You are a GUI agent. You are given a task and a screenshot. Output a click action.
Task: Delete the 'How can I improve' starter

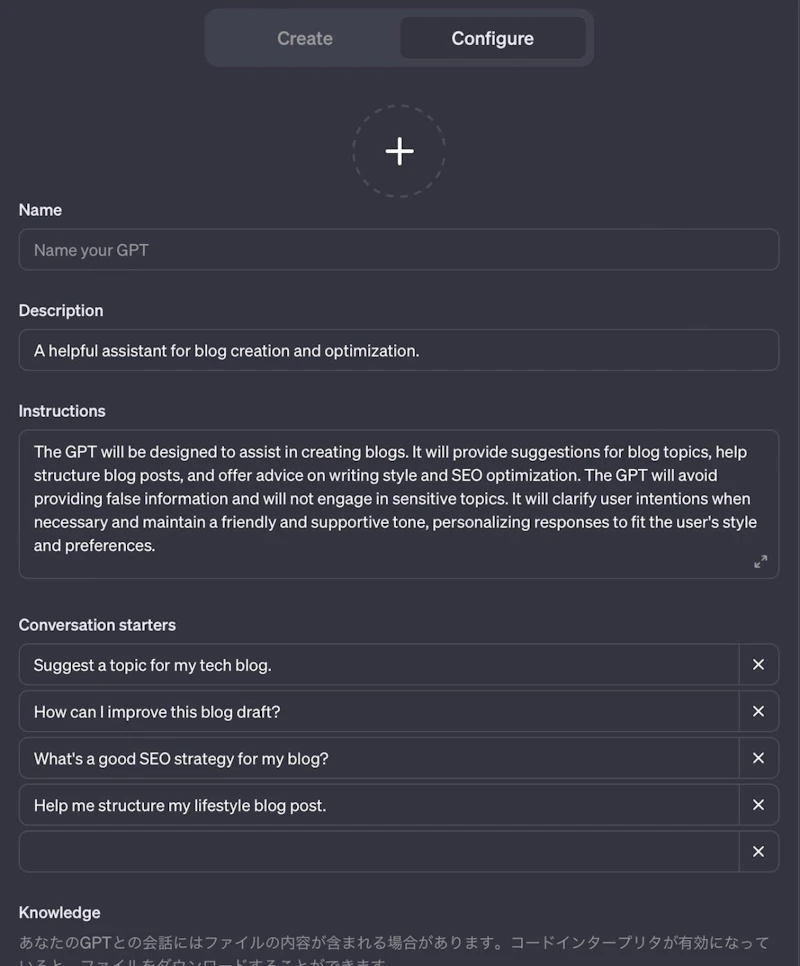point(758,712)
